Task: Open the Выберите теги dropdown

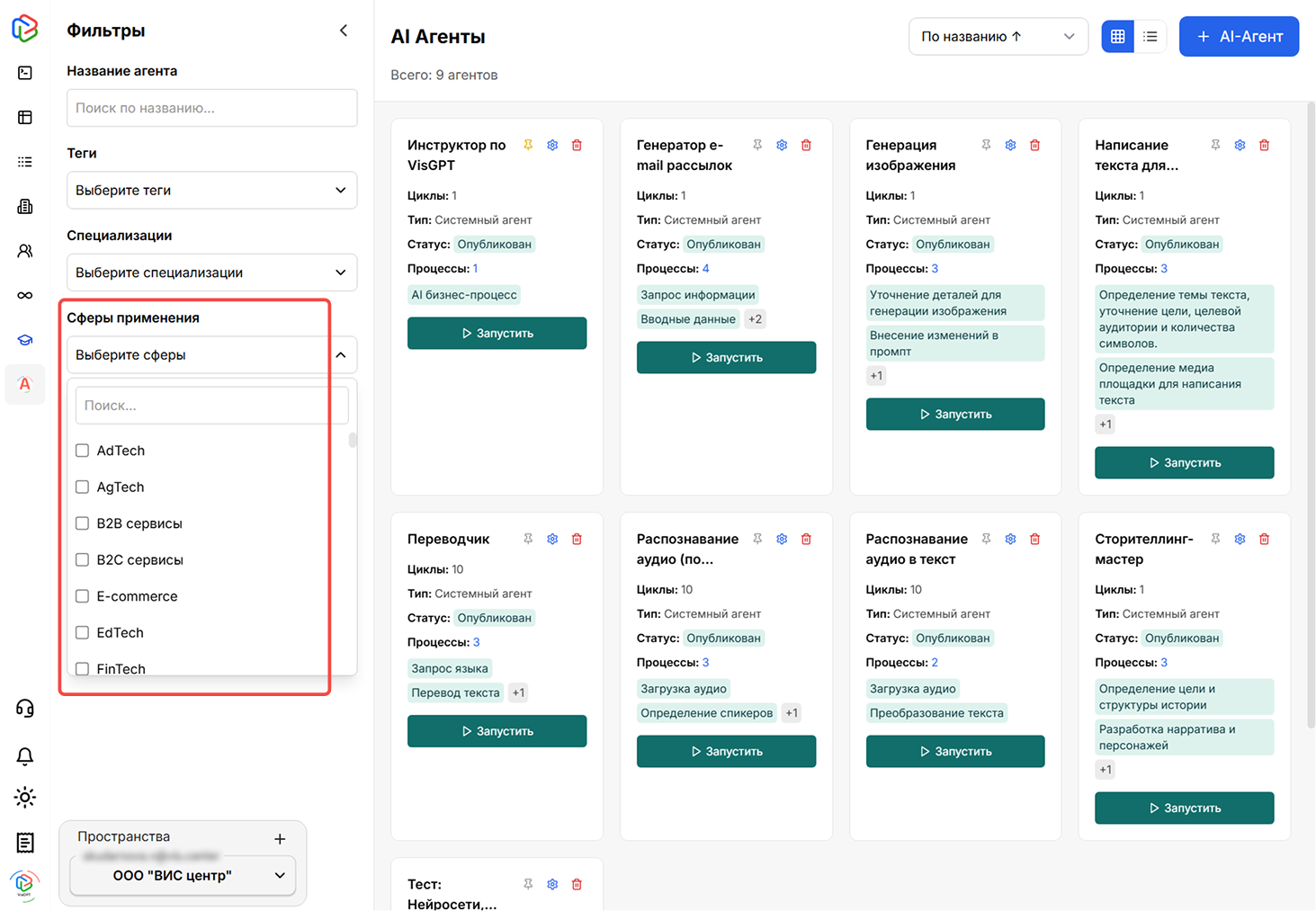Action: click(x=211, y=191)
